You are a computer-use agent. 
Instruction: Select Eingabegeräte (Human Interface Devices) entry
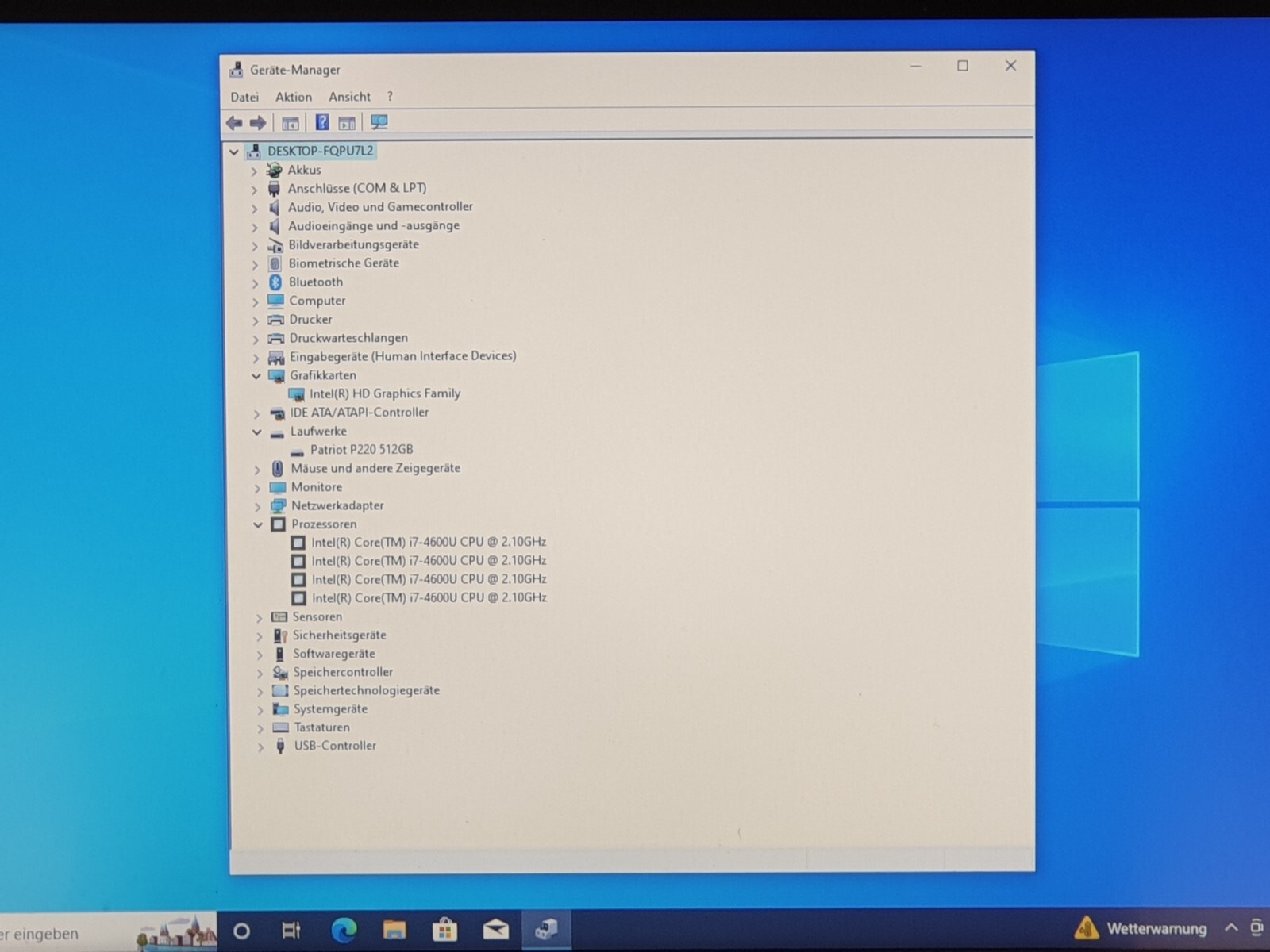coord(402,356)
